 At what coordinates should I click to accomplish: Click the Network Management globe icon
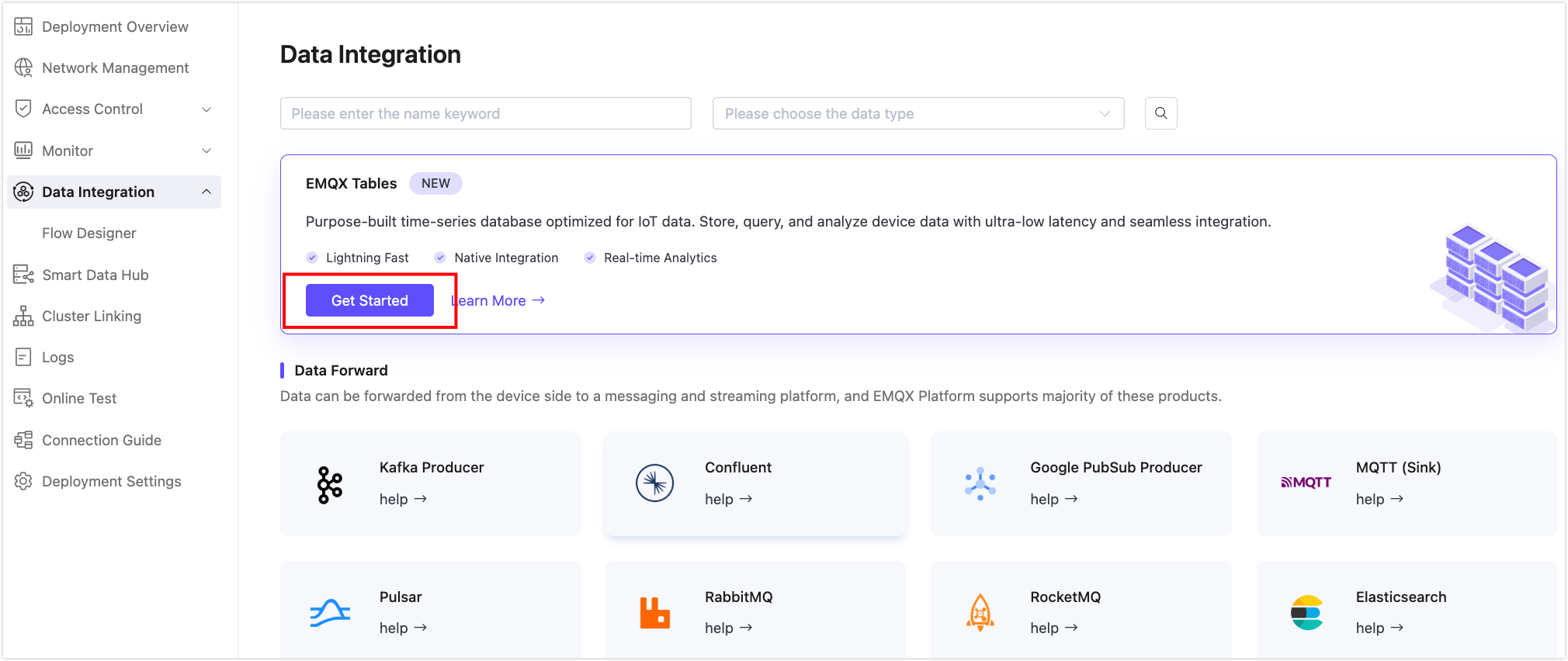click(x=23, y=67)
